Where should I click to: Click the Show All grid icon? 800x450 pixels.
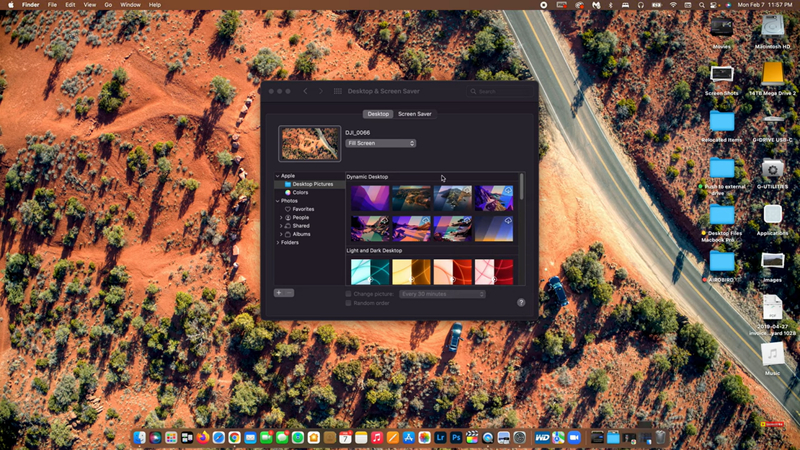[x=337, y=91]
